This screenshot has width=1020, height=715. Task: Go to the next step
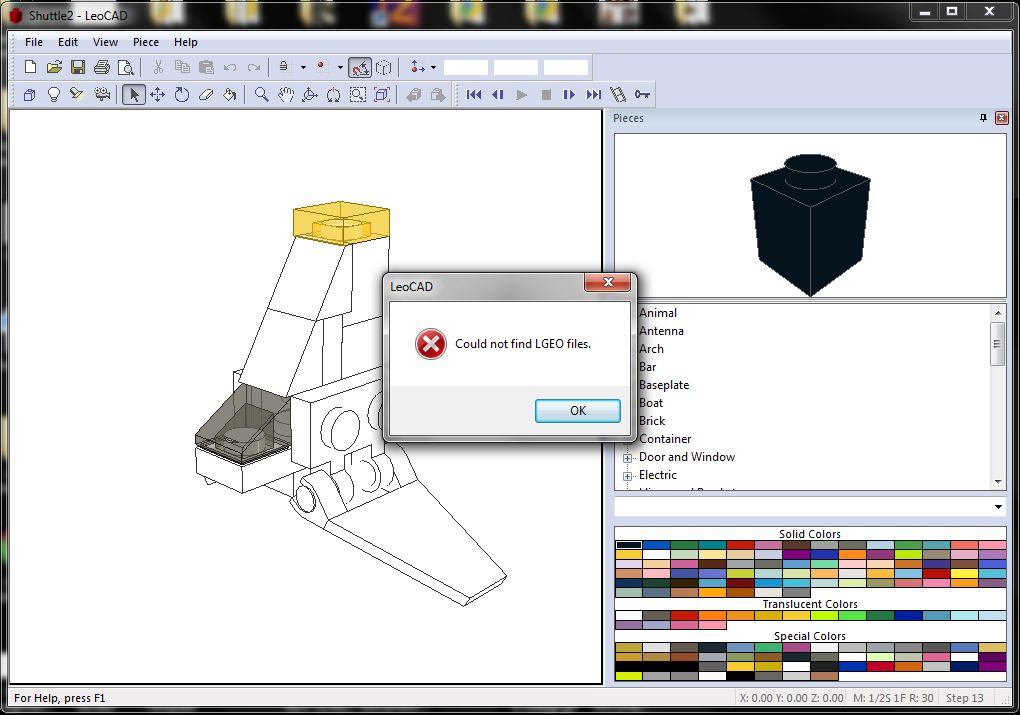point(569,95)
